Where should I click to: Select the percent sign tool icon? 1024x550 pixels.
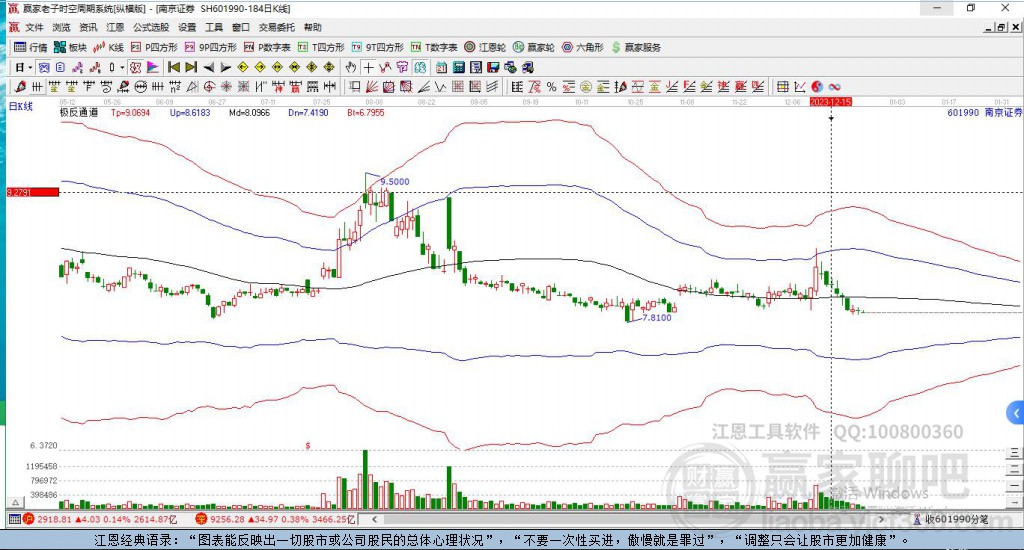[551, 86]
